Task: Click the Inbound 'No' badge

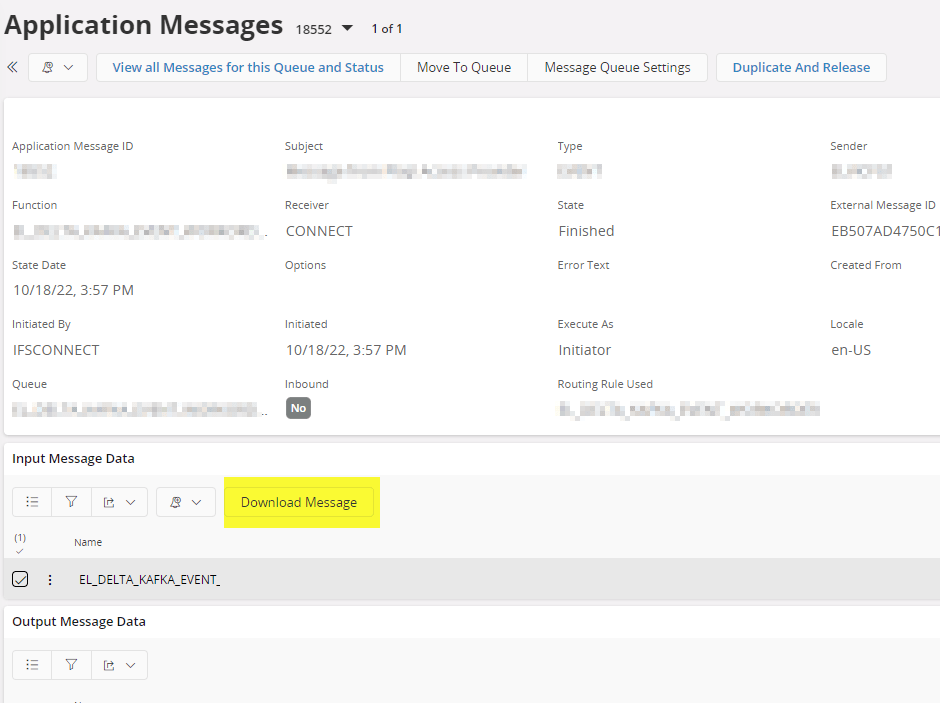Action: pos(298,408)
